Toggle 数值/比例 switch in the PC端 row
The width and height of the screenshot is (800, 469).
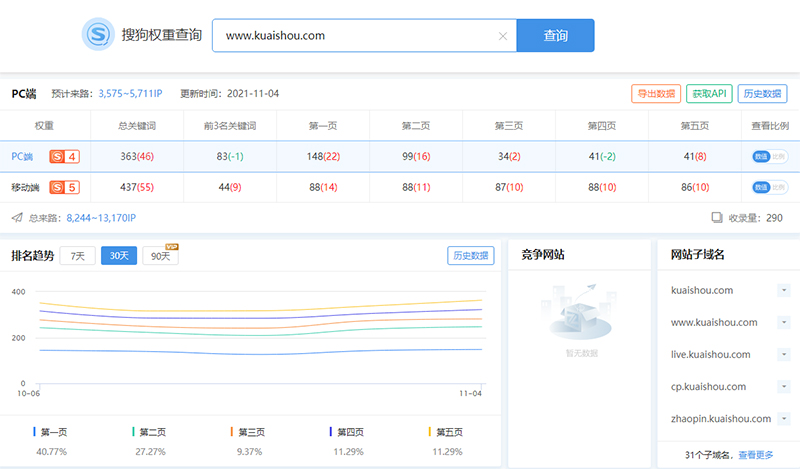769,157
